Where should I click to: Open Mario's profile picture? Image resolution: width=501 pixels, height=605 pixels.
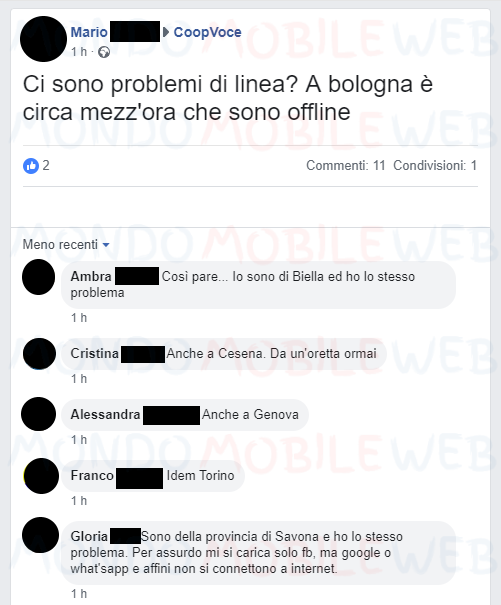tap(43, 39)
